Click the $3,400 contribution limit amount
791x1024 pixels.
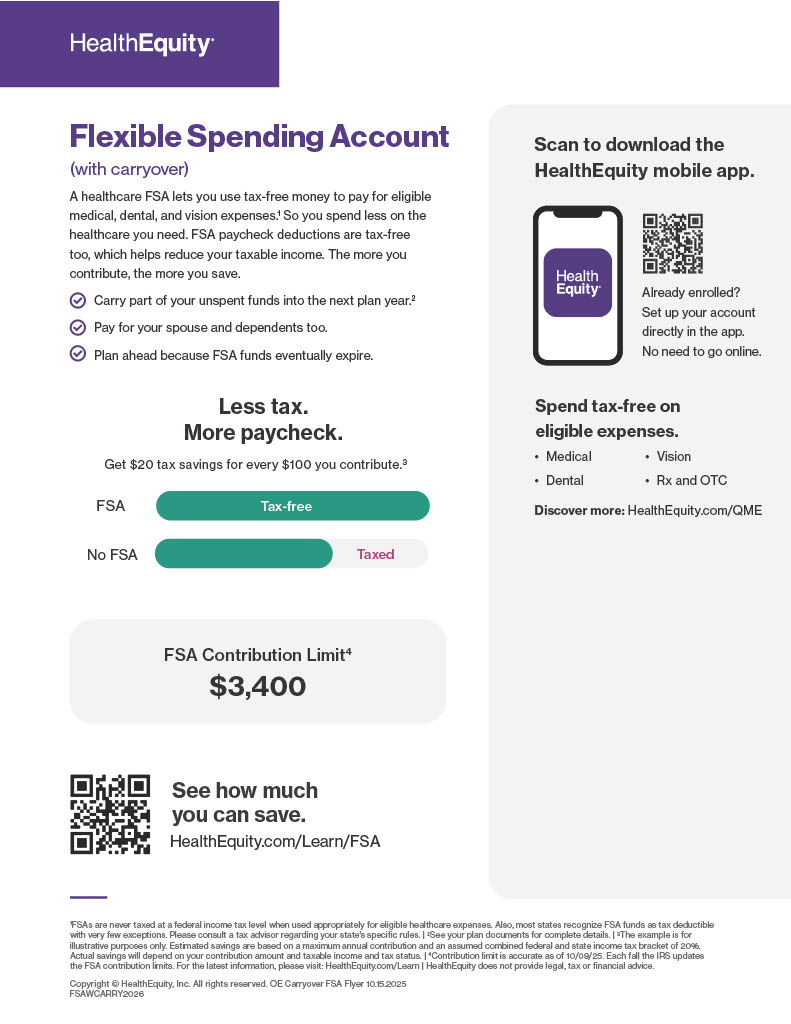(x=257, y=686)
